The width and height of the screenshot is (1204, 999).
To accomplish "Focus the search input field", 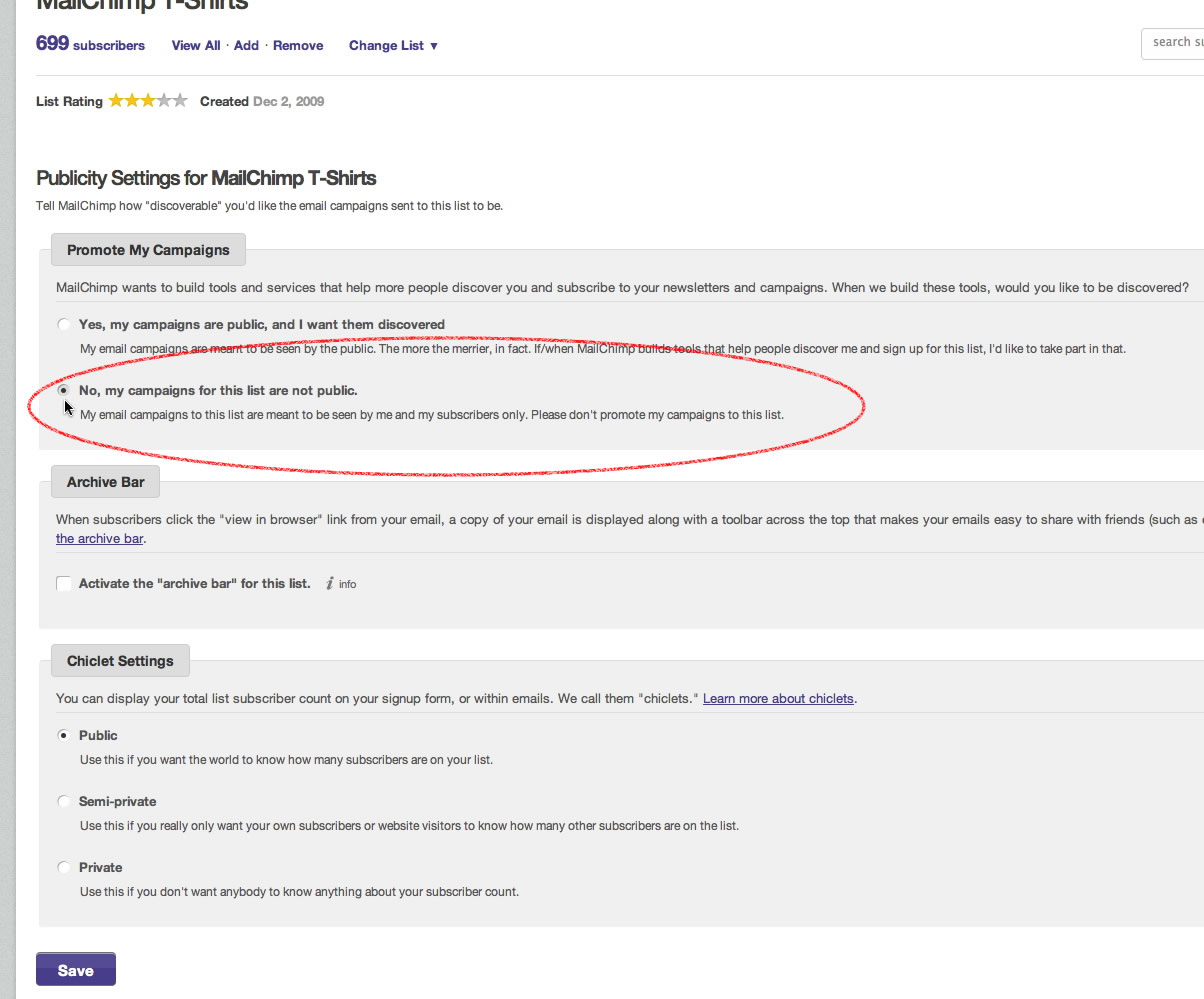I will [1175, 43].
